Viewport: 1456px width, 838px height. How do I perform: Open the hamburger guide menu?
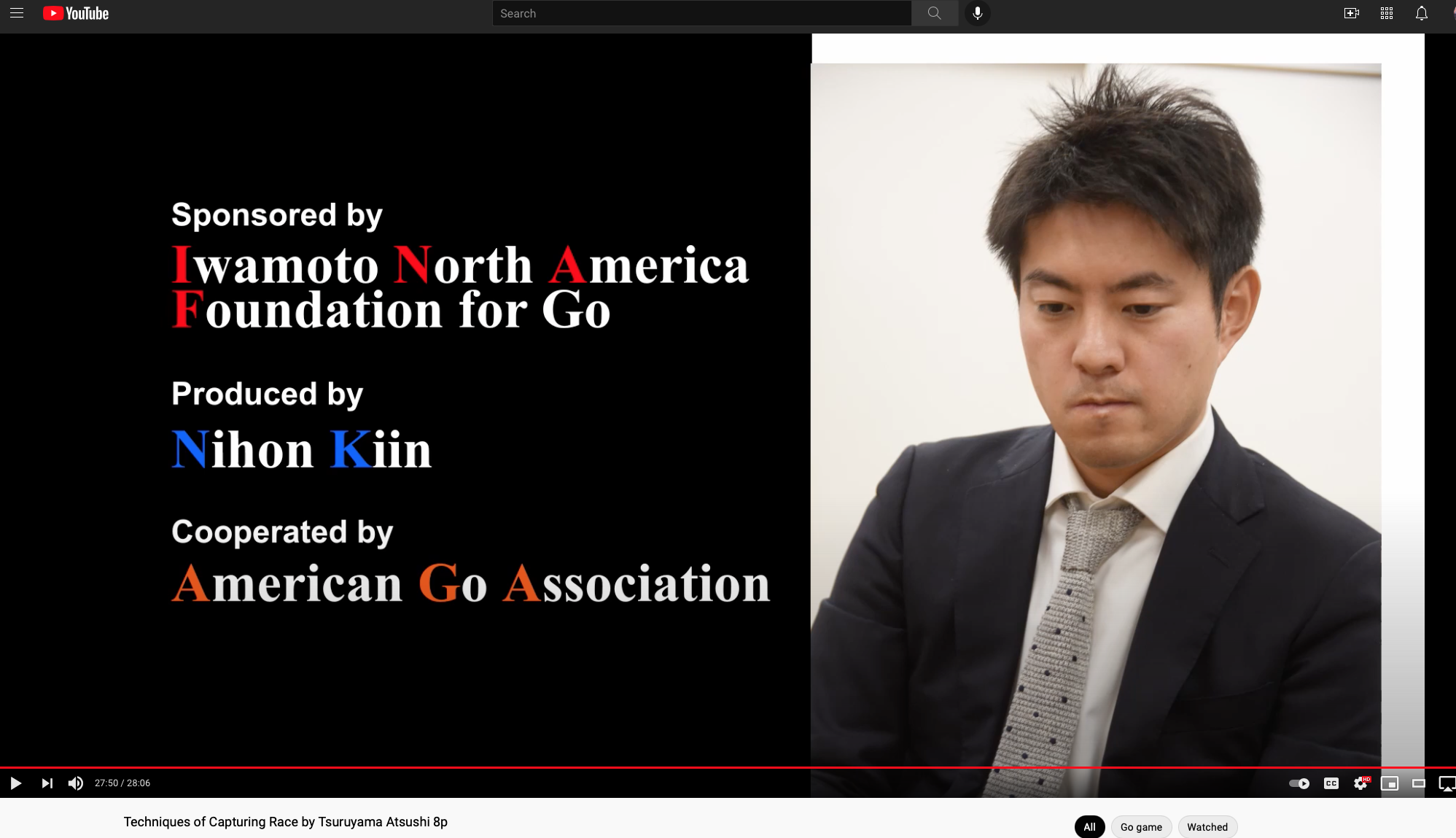(x=17, y=13)
